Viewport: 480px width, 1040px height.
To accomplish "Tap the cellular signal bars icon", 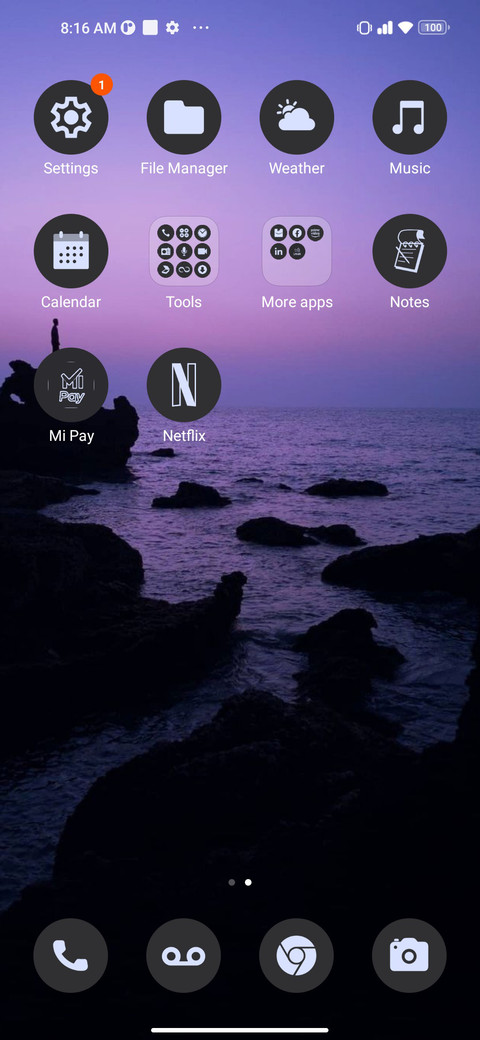I will coord(385,28).
